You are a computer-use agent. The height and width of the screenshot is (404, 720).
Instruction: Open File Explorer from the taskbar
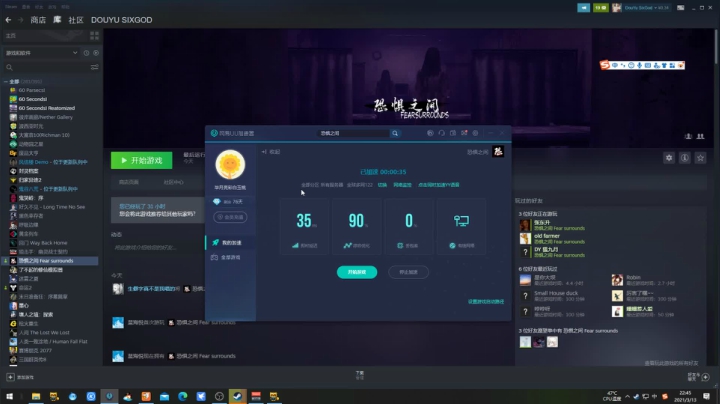[36, 396]
